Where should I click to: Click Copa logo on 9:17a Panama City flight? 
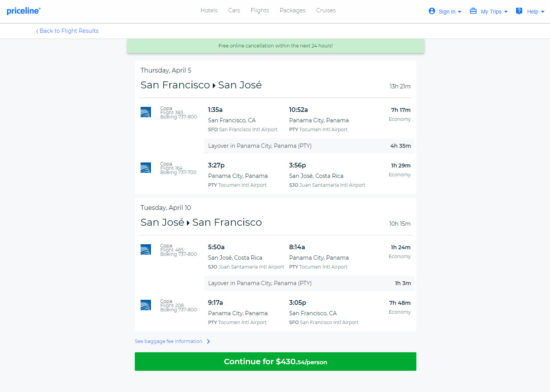[146, 305]
